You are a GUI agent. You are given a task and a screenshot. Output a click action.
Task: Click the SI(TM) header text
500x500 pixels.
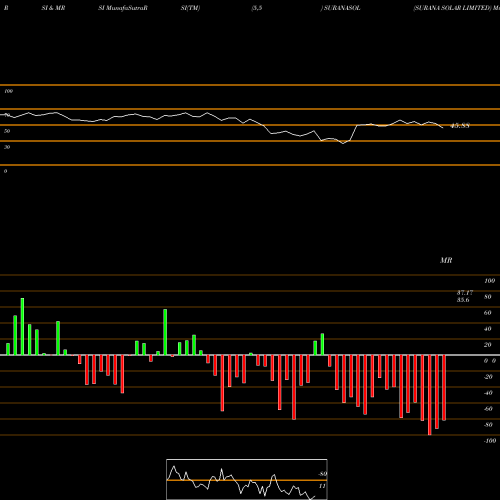point(190,8)
